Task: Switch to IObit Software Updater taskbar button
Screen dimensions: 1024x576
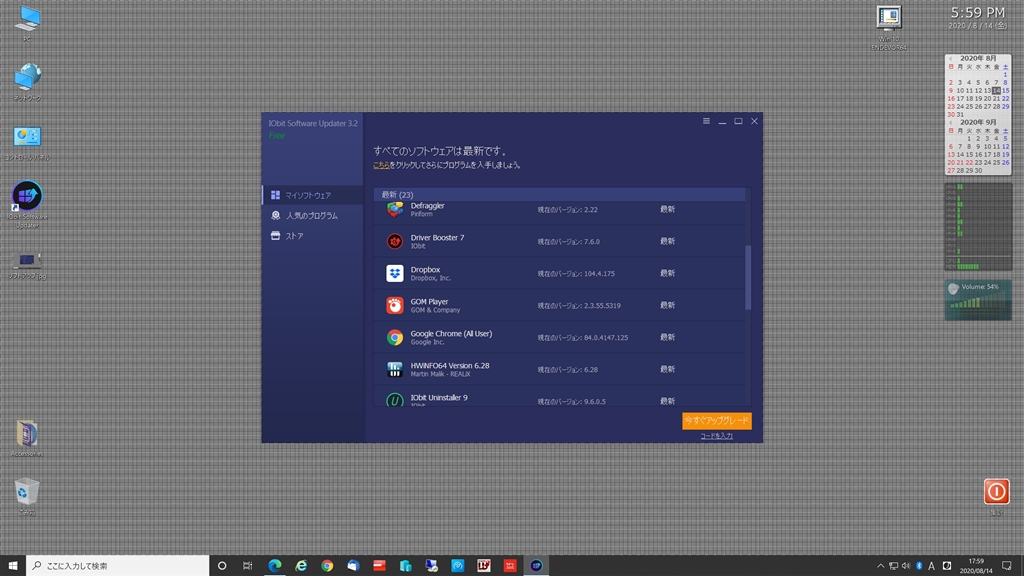Action: pos(536,566)
